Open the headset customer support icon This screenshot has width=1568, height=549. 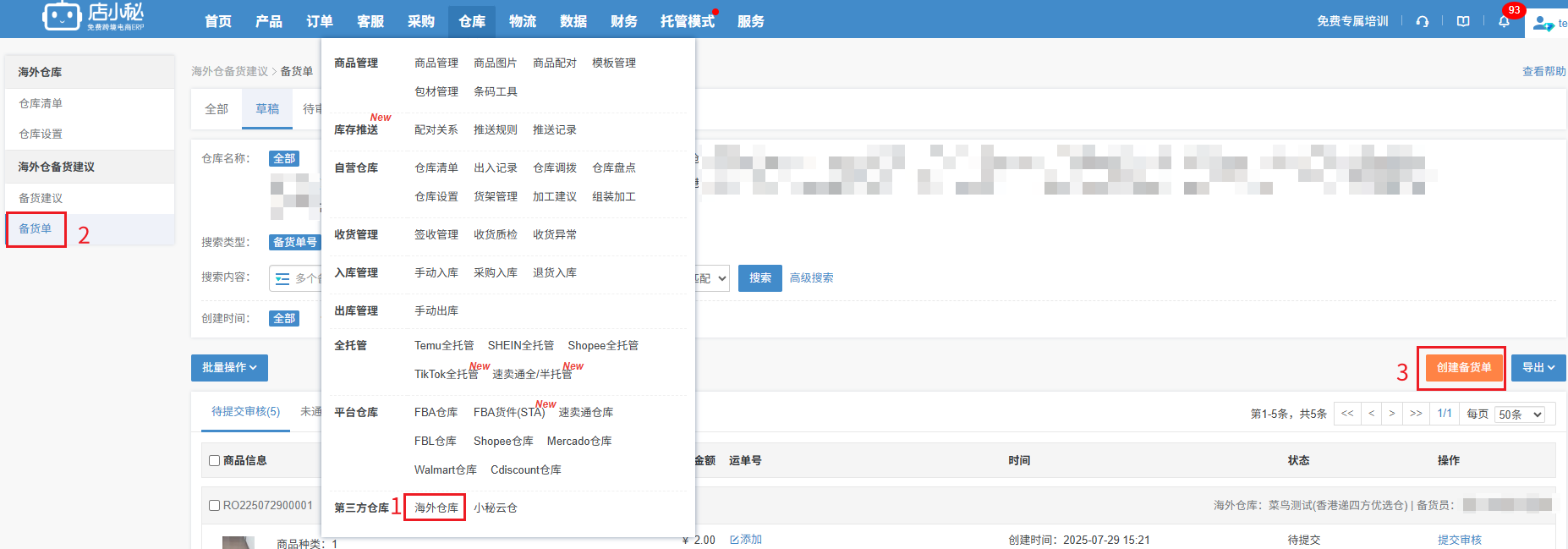1423,21
